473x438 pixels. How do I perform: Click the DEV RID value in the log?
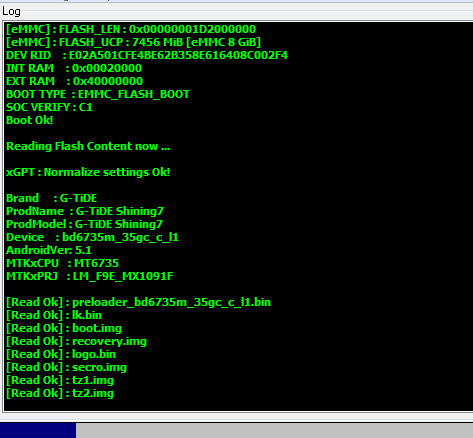[x=178, y=55]
